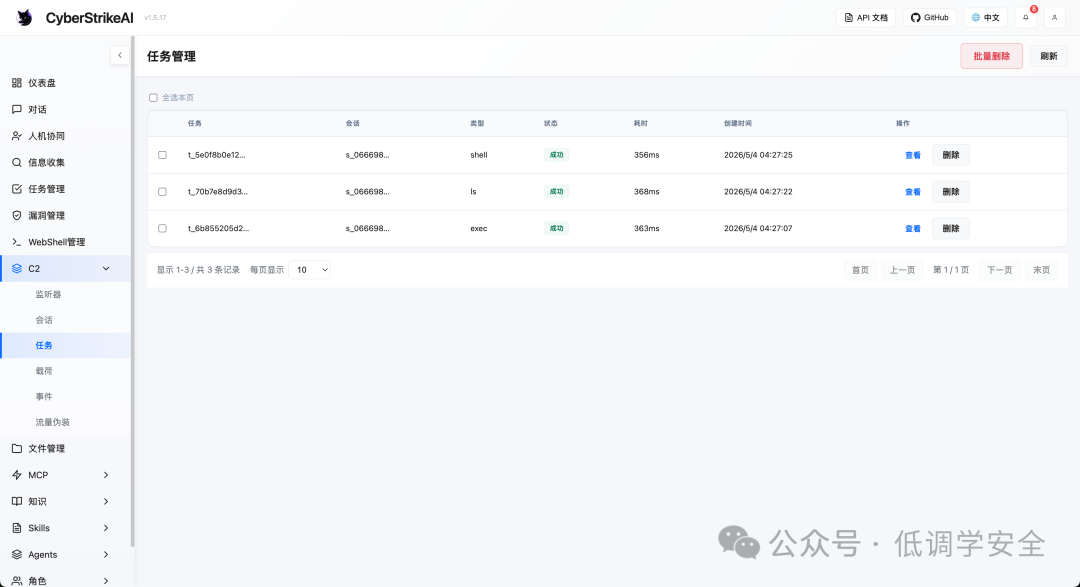Open the user profile icon

point(1055,18)
